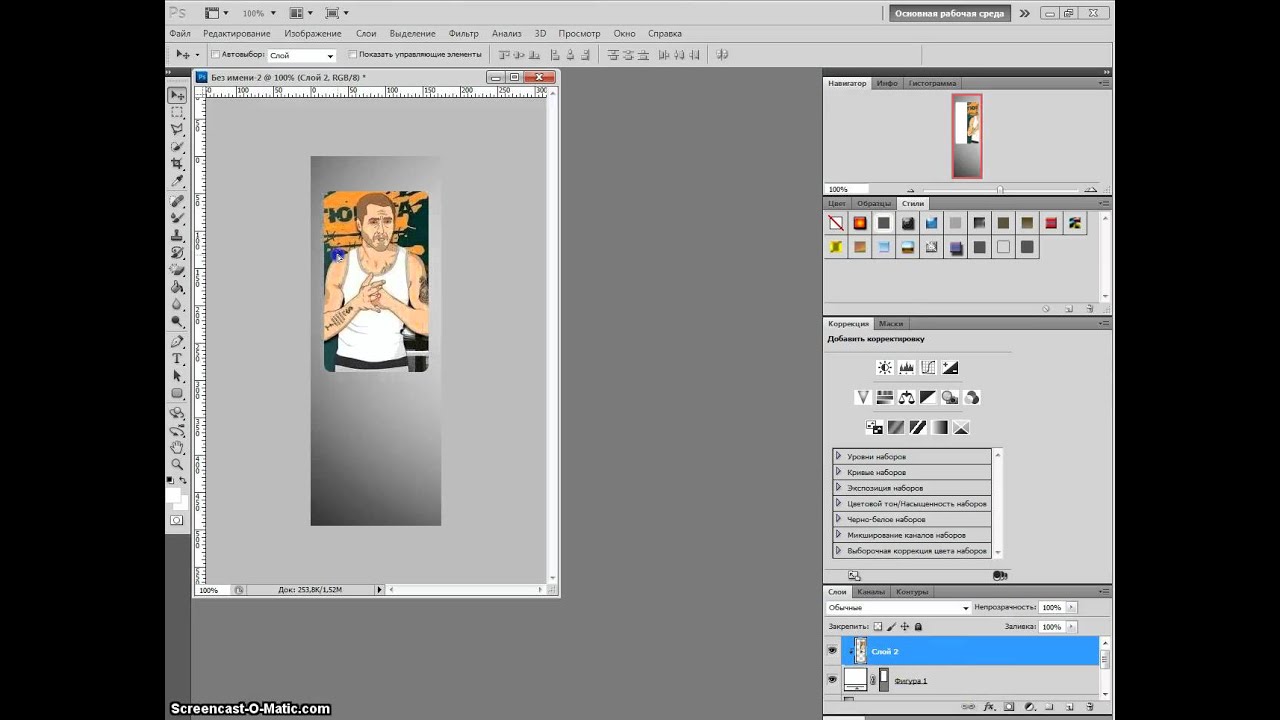Select the Healing Brush tool
The height and width of the screenshot is (720, 1280).
(x=177, y=201)
